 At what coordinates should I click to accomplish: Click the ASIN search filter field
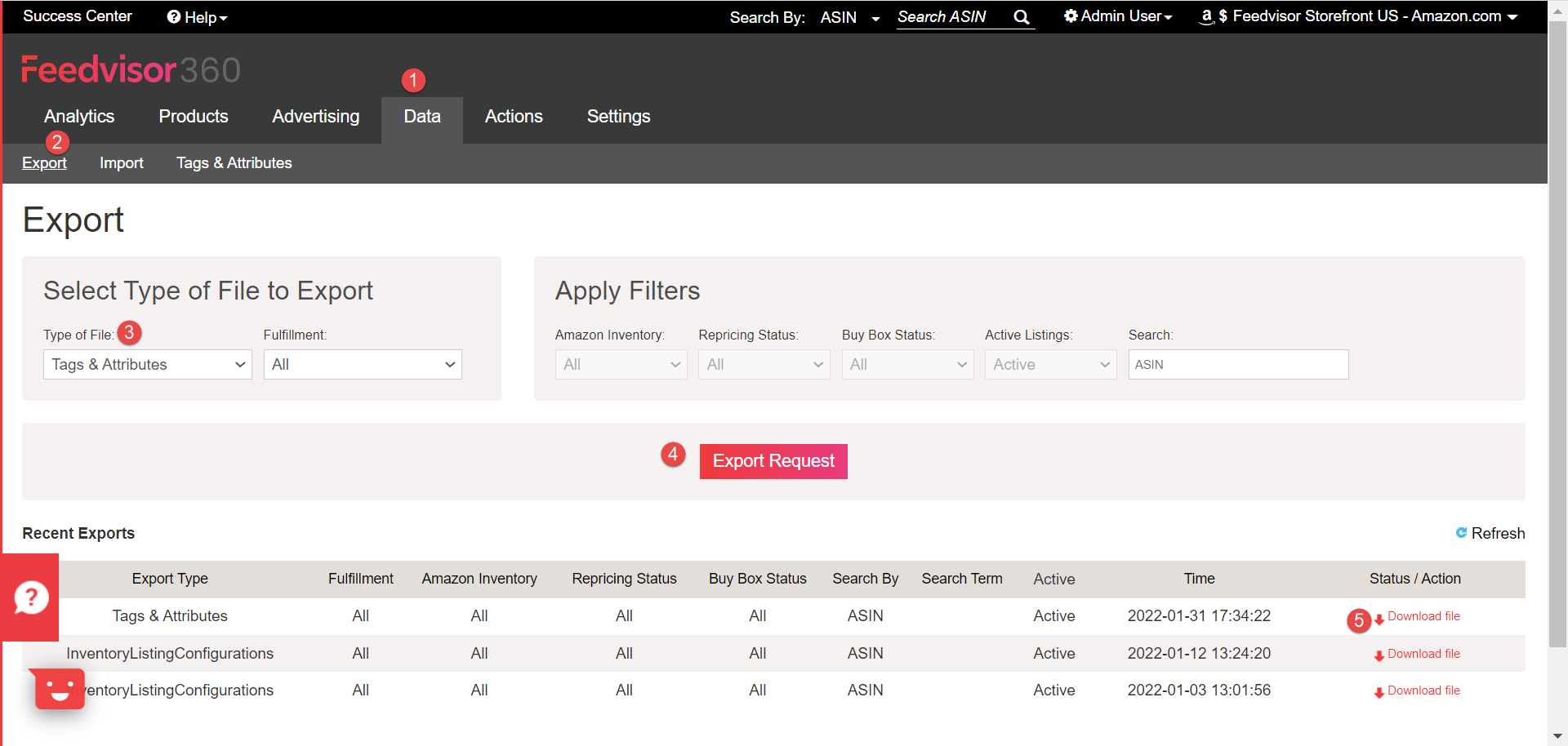[1238, 364]
